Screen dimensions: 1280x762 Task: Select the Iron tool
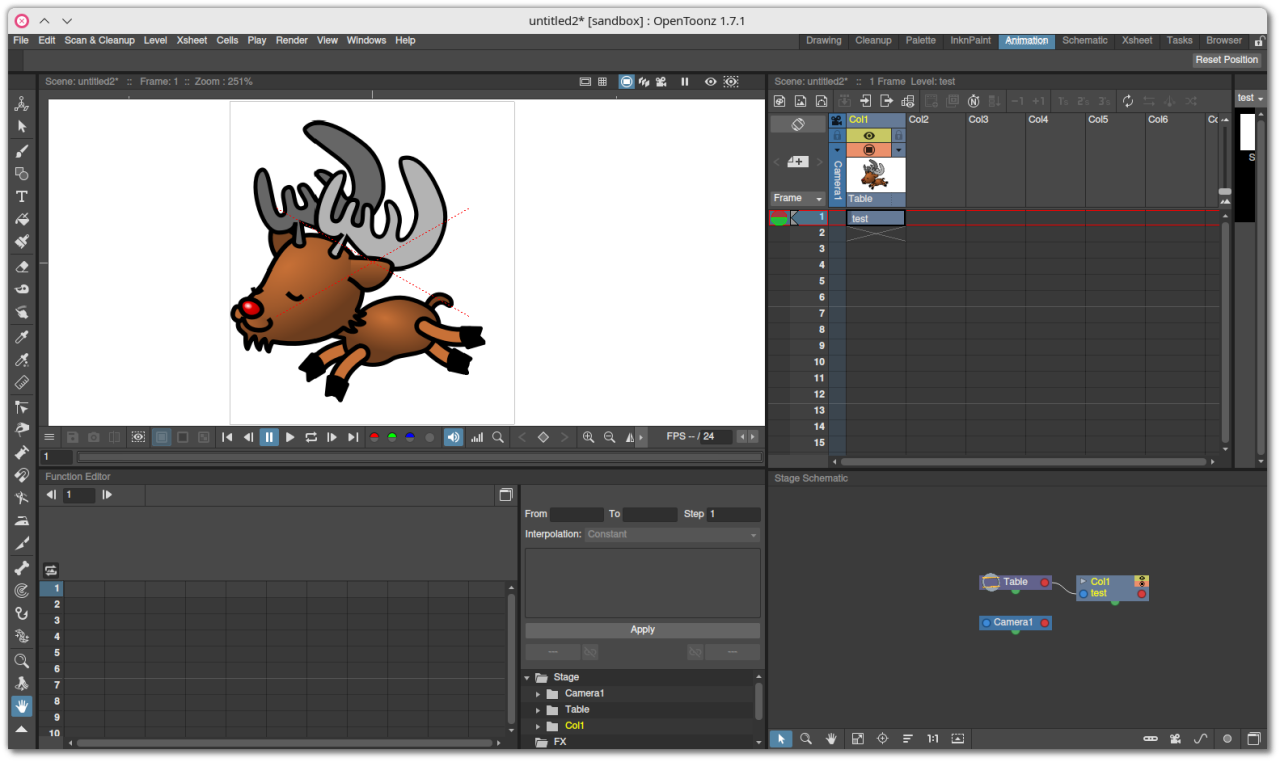(21, 521)
